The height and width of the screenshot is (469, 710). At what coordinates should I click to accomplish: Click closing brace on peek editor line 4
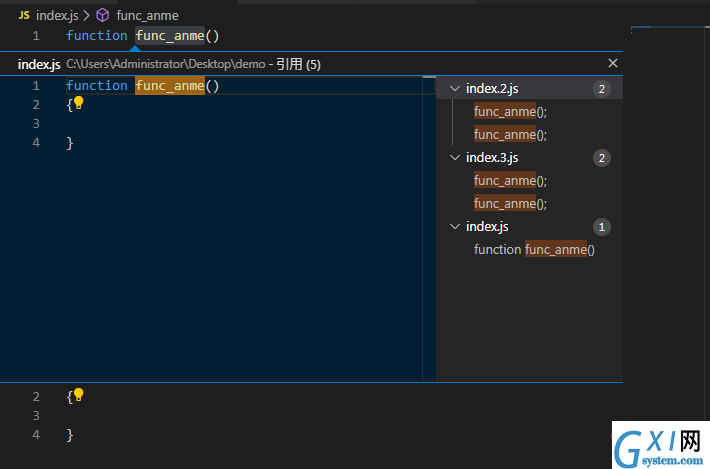tap(70, 143)
